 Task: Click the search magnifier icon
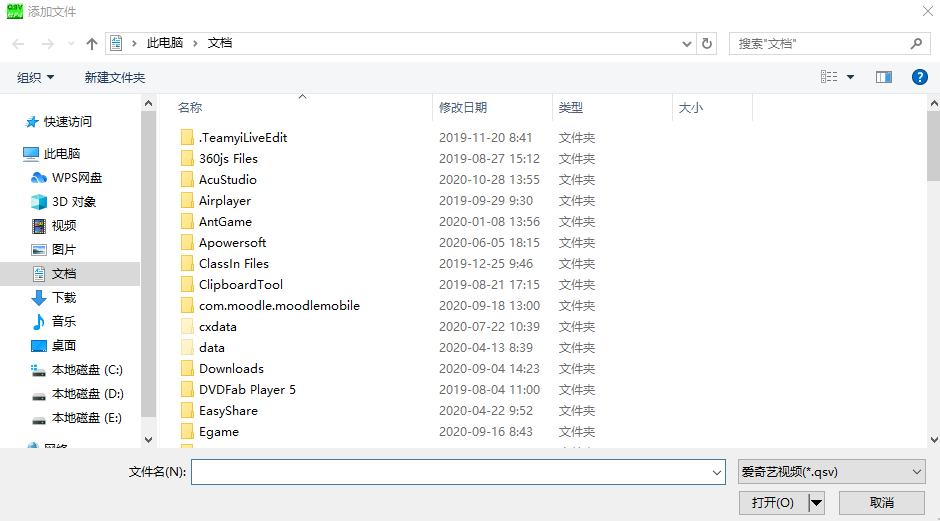[916, 44]
